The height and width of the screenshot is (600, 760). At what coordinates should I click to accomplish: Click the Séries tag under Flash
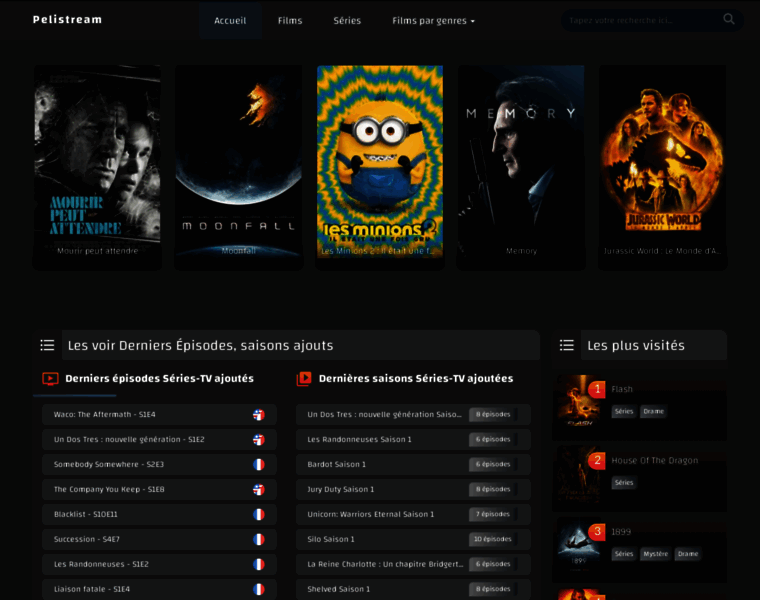(624, 411)
